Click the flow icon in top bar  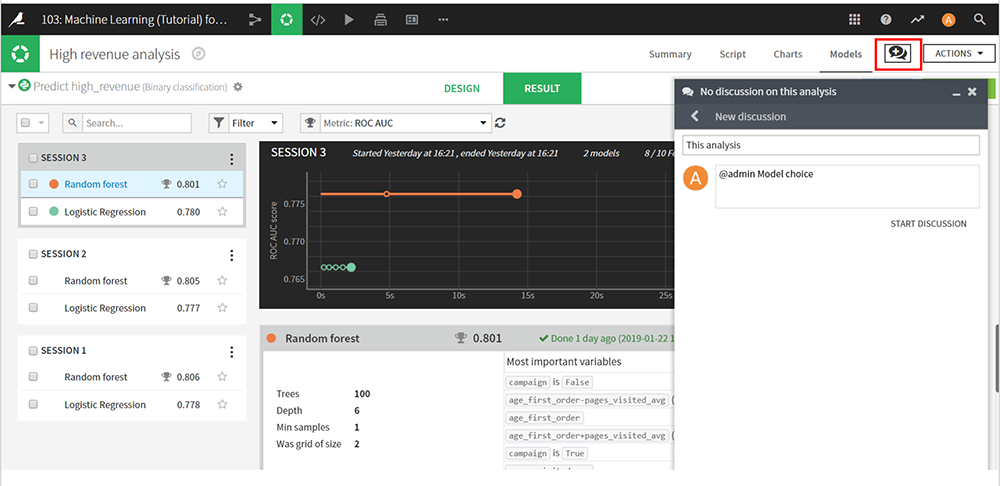254,18
